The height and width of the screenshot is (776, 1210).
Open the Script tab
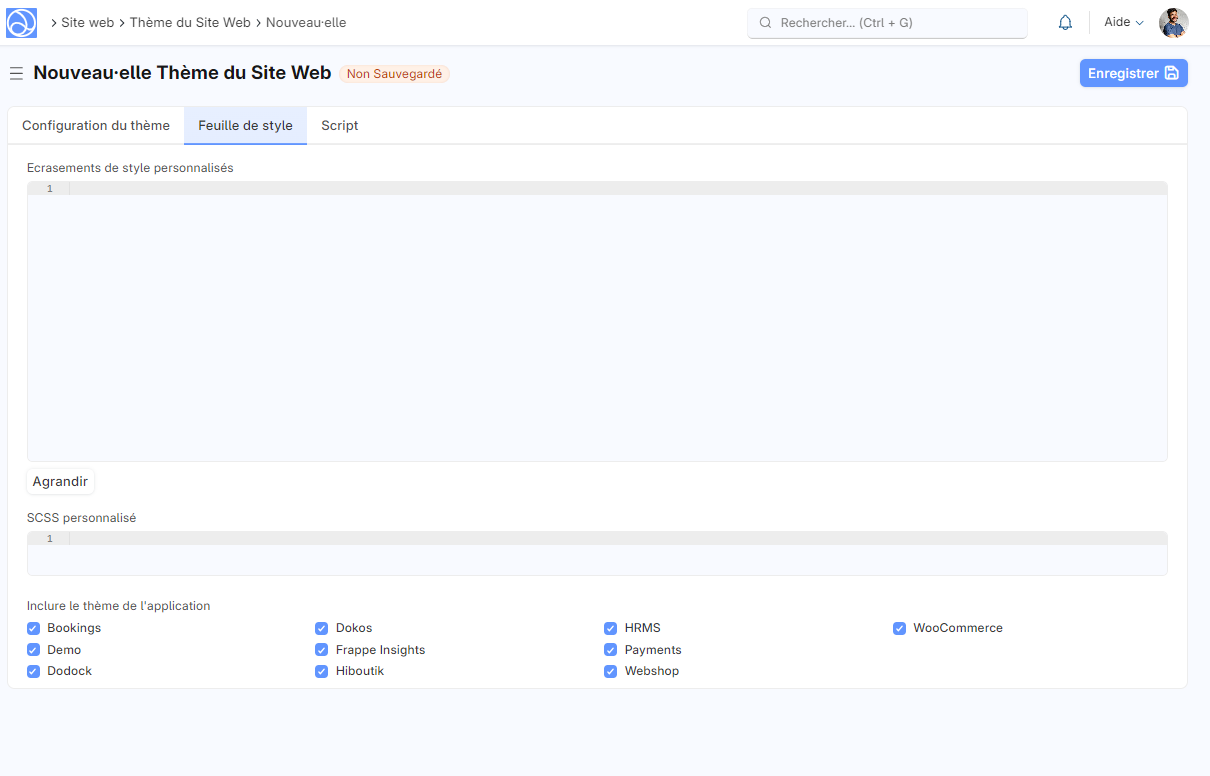click(x=339, y=126)
